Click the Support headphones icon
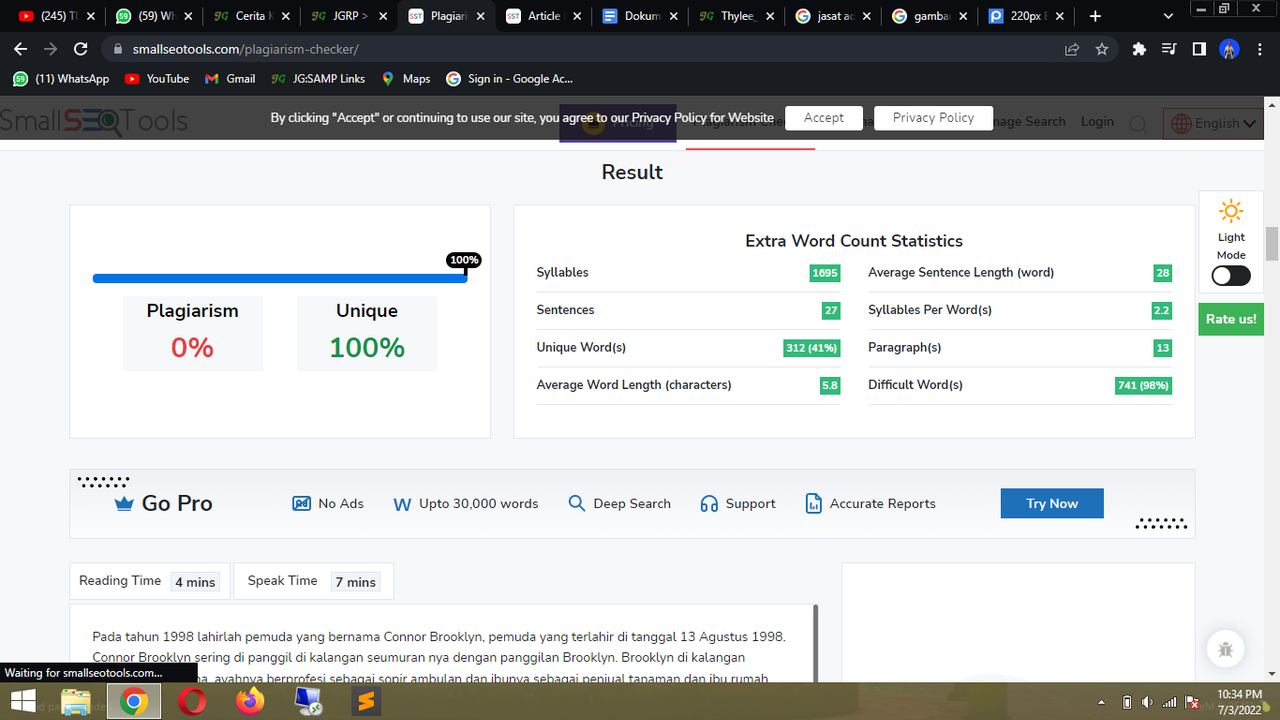This screenshot has height=720, width=1280. pyautogui.click(x=709, y=503)
